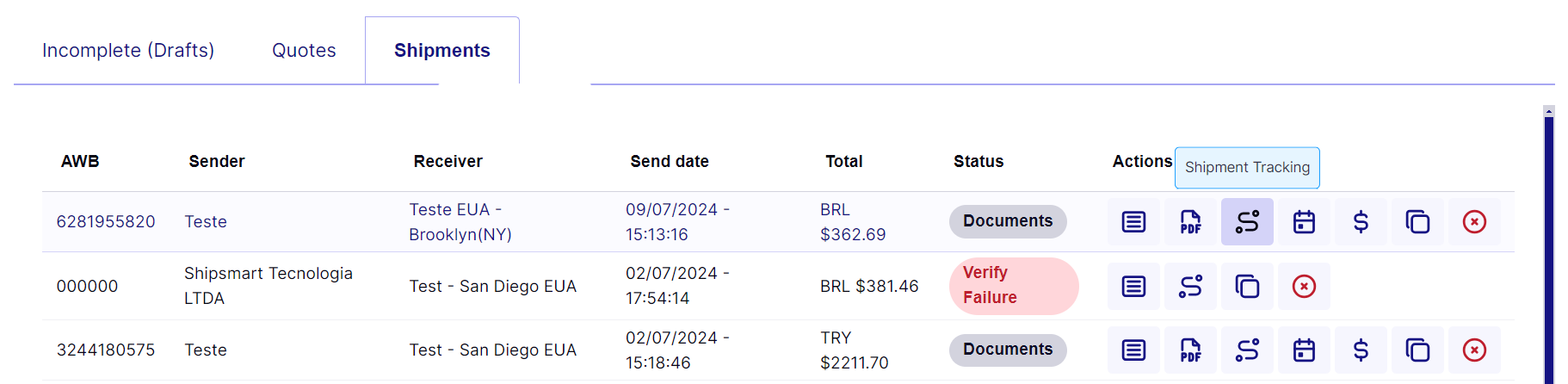Download PDF for shipment 3244180575
The height and width of the screenshot is (384, 1568).
click(x=1190, y=350)
